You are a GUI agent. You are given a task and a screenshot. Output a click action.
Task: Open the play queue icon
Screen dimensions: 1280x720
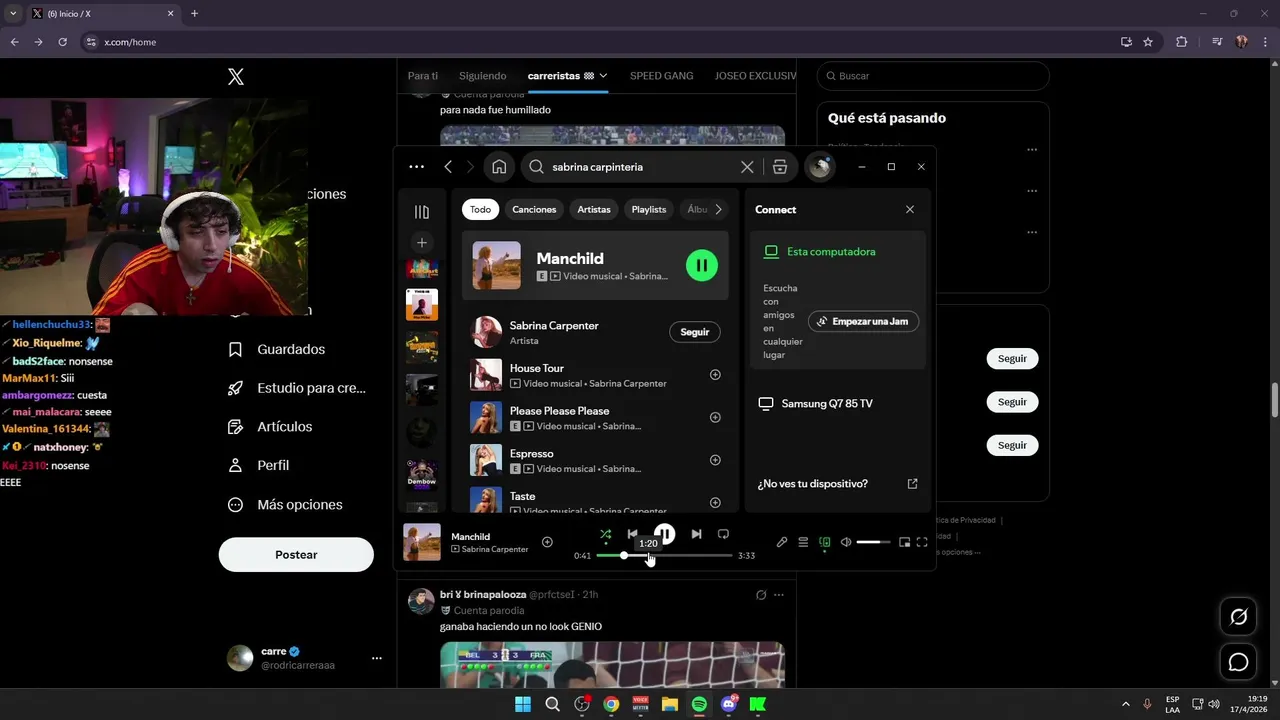pyautogui.click(x=803, y=542)
